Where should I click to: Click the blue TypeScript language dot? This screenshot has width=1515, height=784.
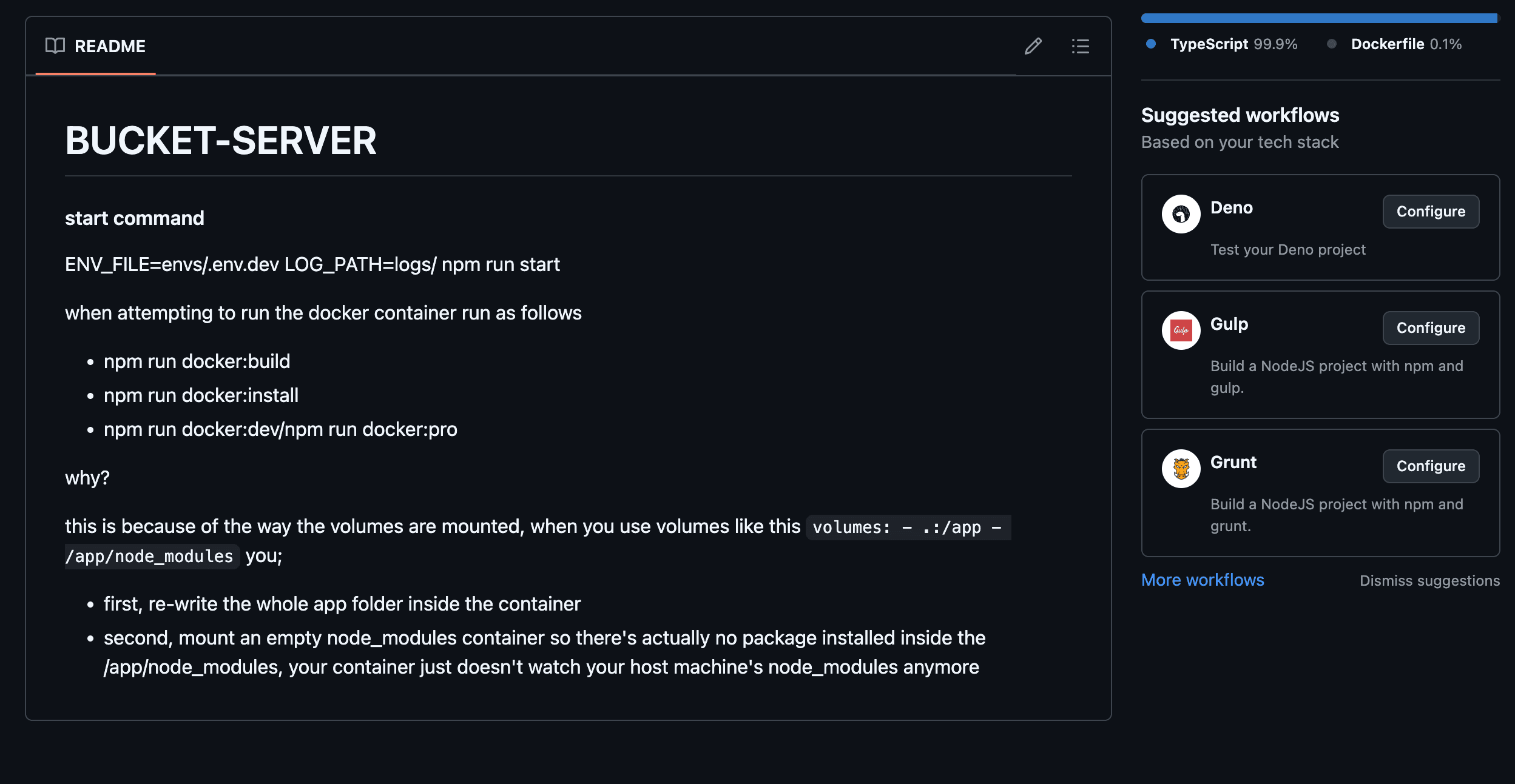pyautogui.click(x=1151, y=44)
